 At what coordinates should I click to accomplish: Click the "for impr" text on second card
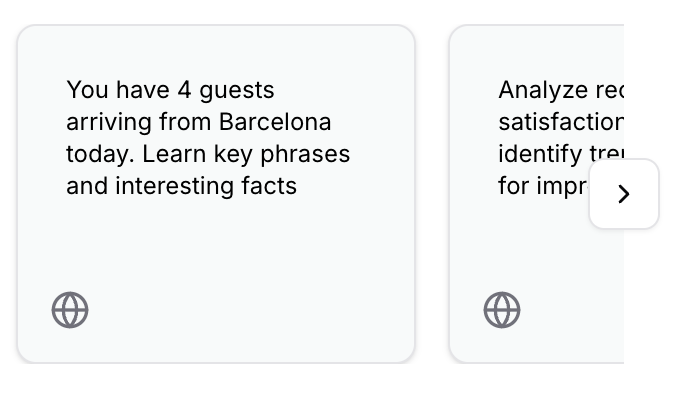[x=543, y=186]
